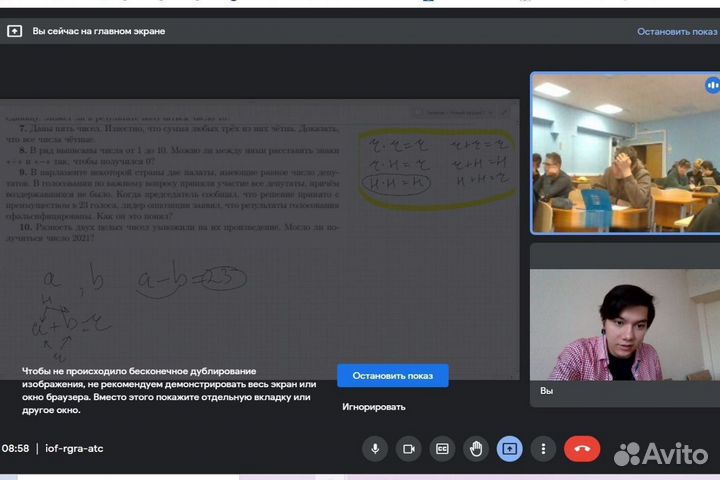Click the blue Остановить показ button
Viewport: 720px width, 480px height.
[393, 376]
